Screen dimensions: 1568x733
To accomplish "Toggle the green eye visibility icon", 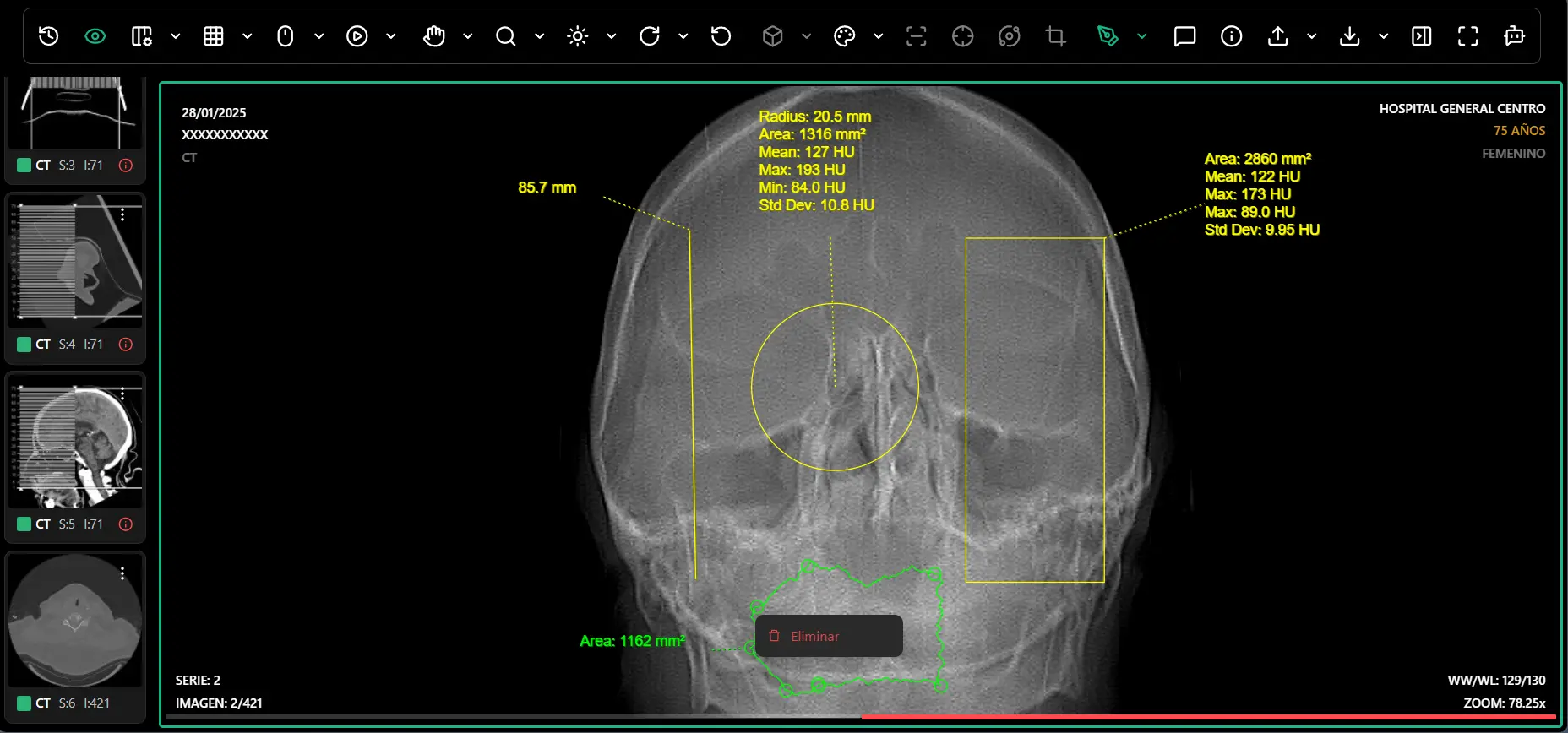I will click(x=95, y=36).
